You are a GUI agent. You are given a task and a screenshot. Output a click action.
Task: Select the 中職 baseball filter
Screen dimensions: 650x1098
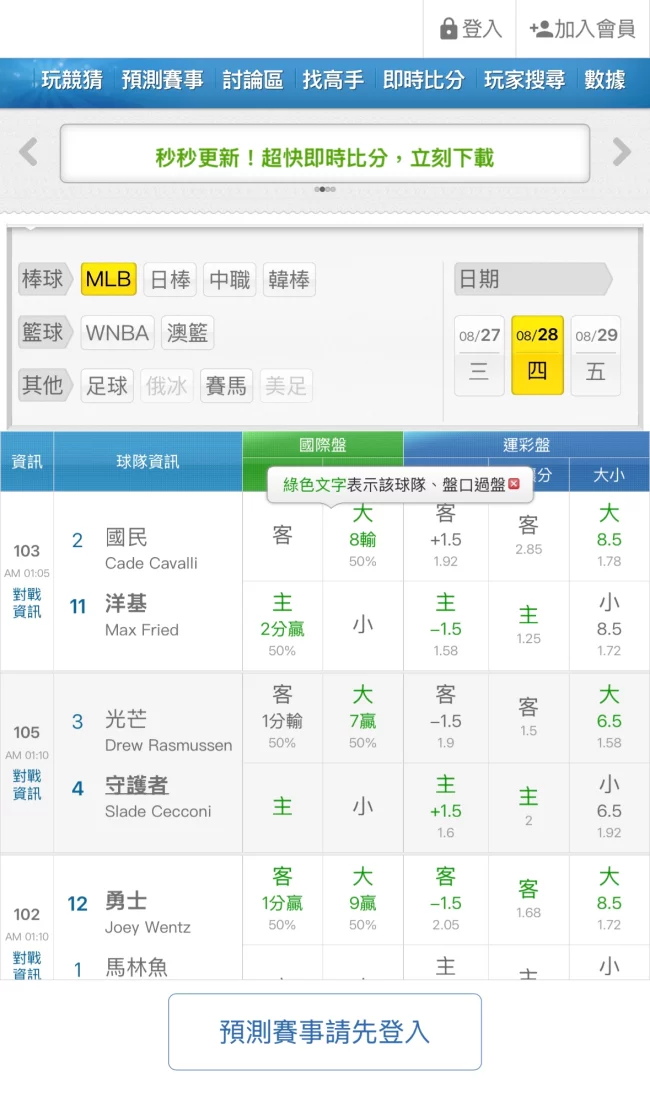(229, 280)
